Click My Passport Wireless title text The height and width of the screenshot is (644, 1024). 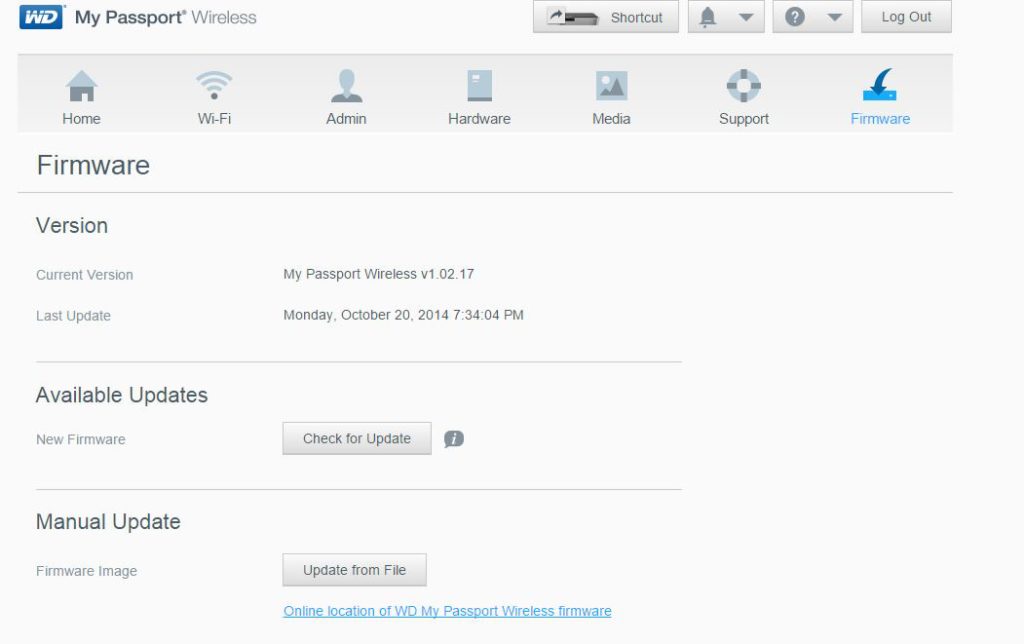(x=166, y=18)
